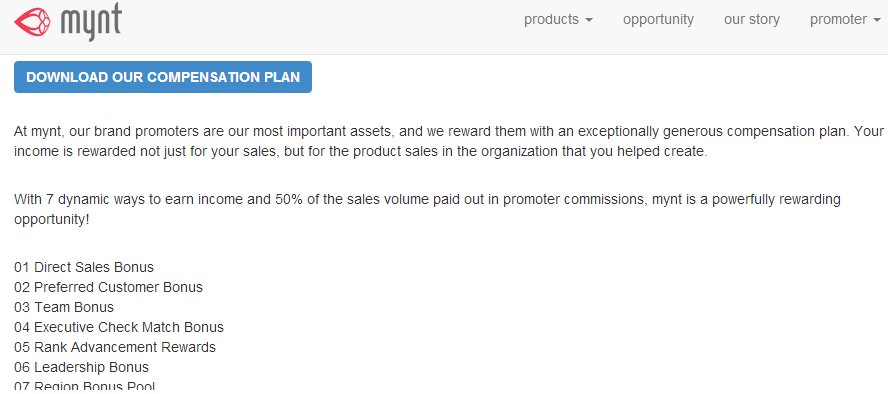Select the 06 Leadership Bonus item
Image resolution: width=888 pixels, height=394 pixels.
(82, 367)
